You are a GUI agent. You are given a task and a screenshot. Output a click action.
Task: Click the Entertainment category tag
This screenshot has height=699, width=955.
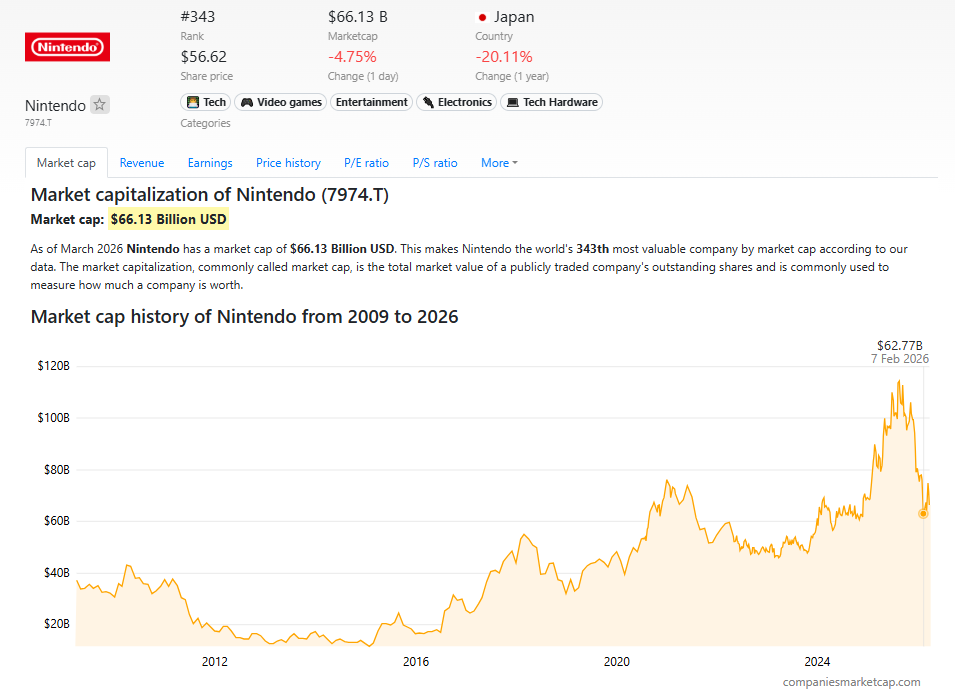[x=371, y=102]
